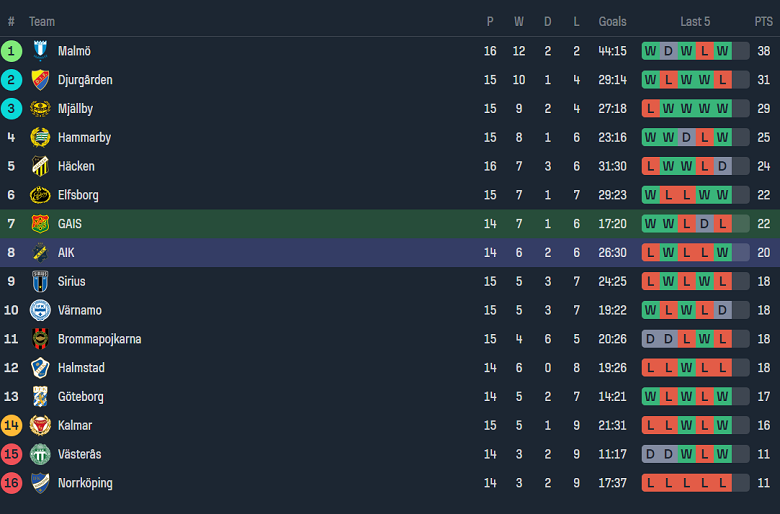Click the AIK club badge
This screenshot has width=780, height=514.
[40, 253]
